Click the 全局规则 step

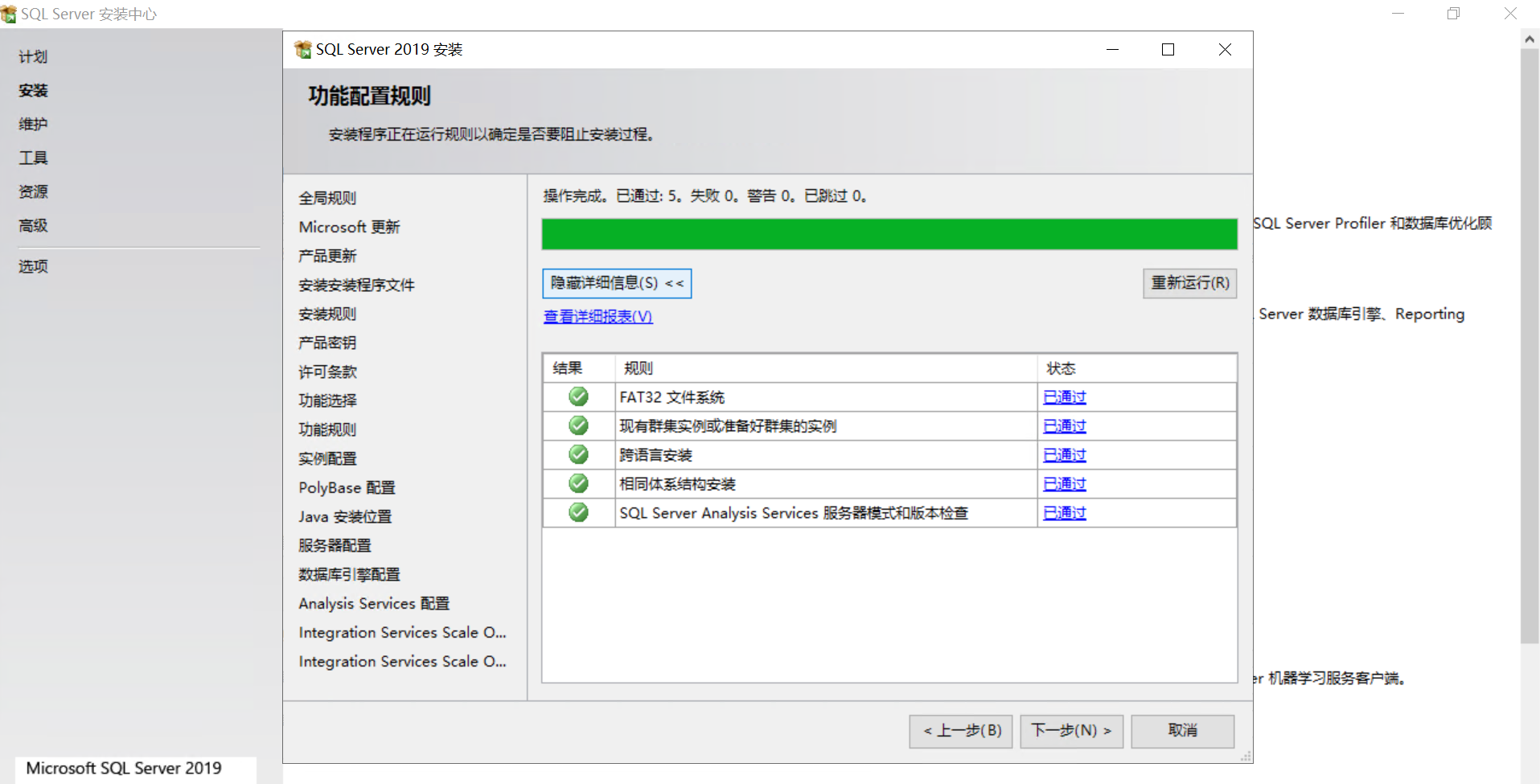tap(327, 198)
